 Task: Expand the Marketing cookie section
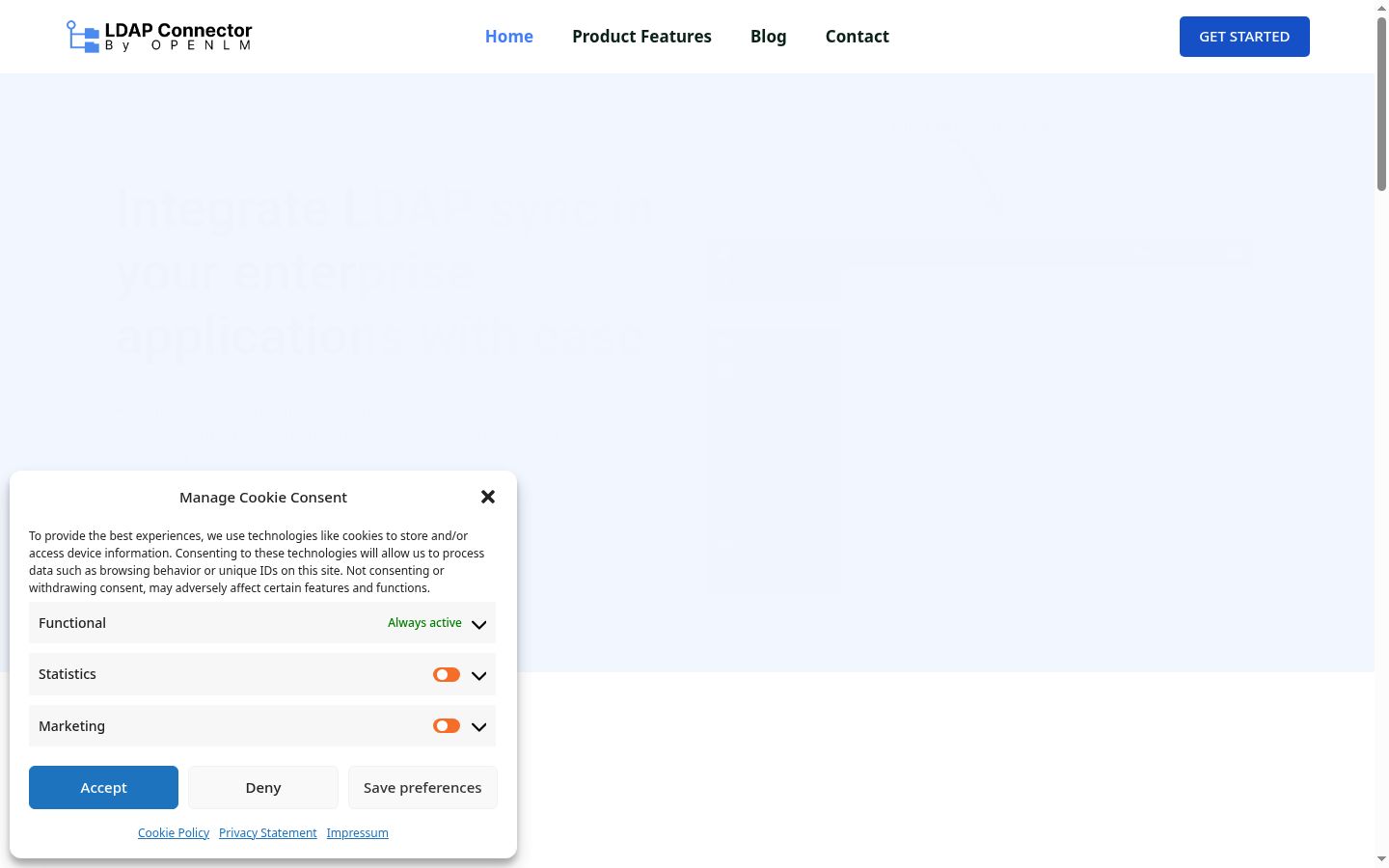[479, 727]
